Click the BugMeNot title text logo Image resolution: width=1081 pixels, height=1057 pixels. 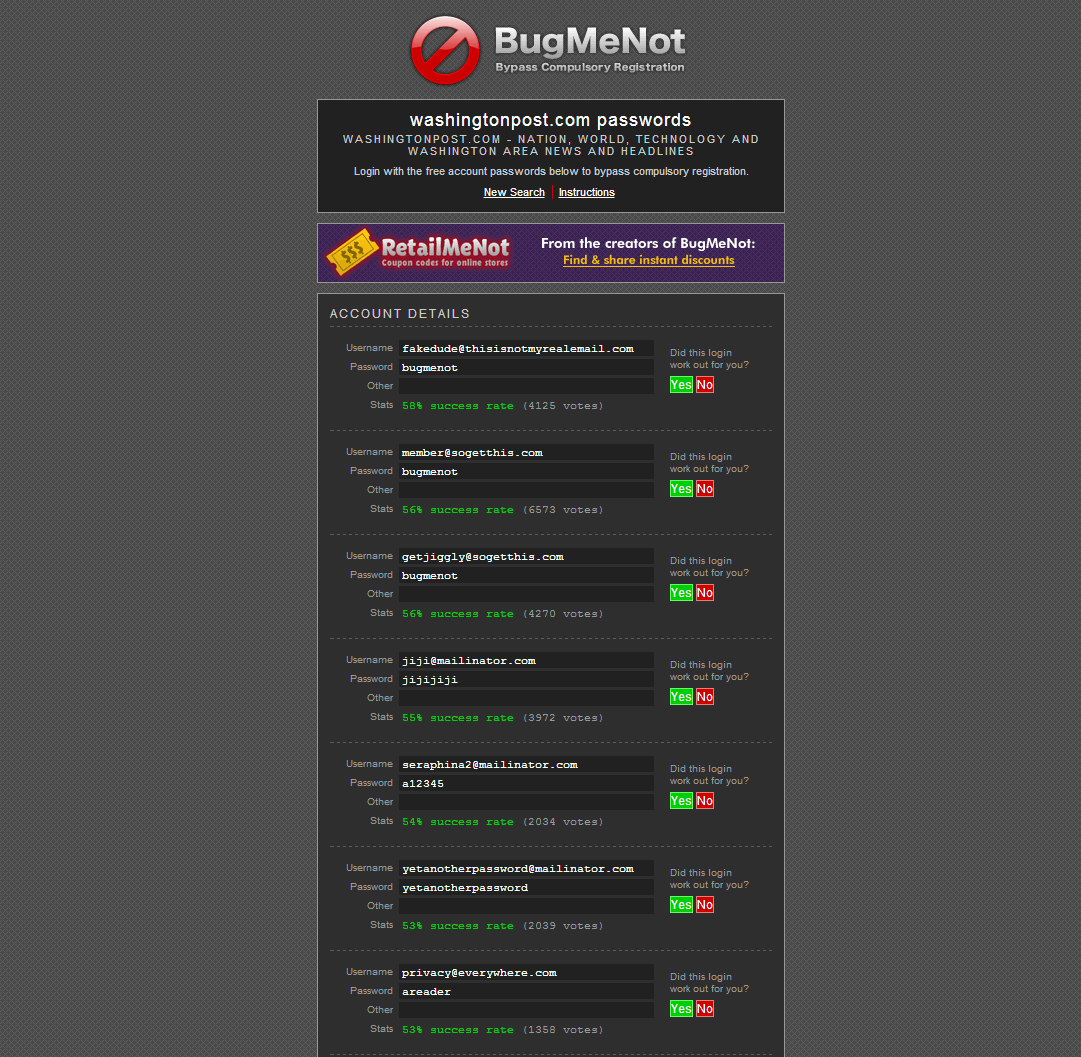coord(589,41)
